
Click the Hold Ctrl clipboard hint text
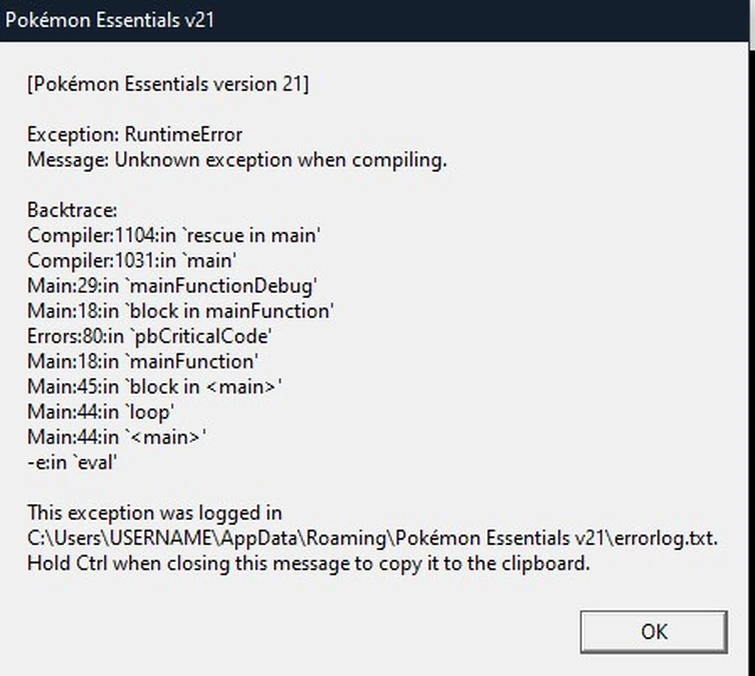[309, 563]
